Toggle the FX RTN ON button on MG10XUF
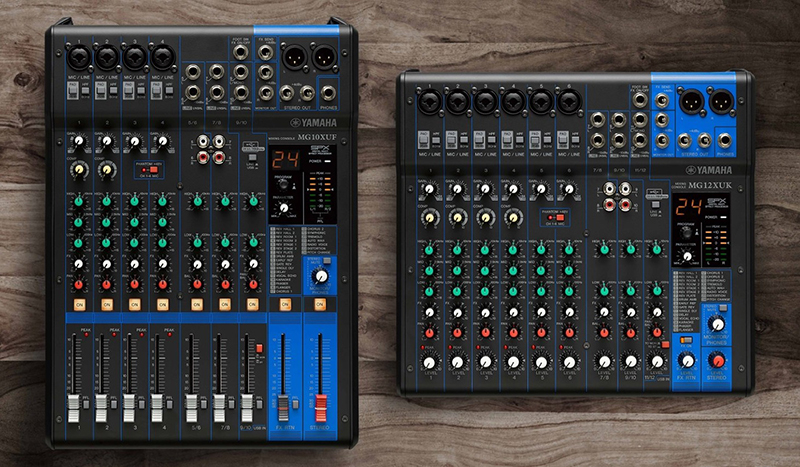This screenshot has width=800, height=467. click(x=285, y=305)
